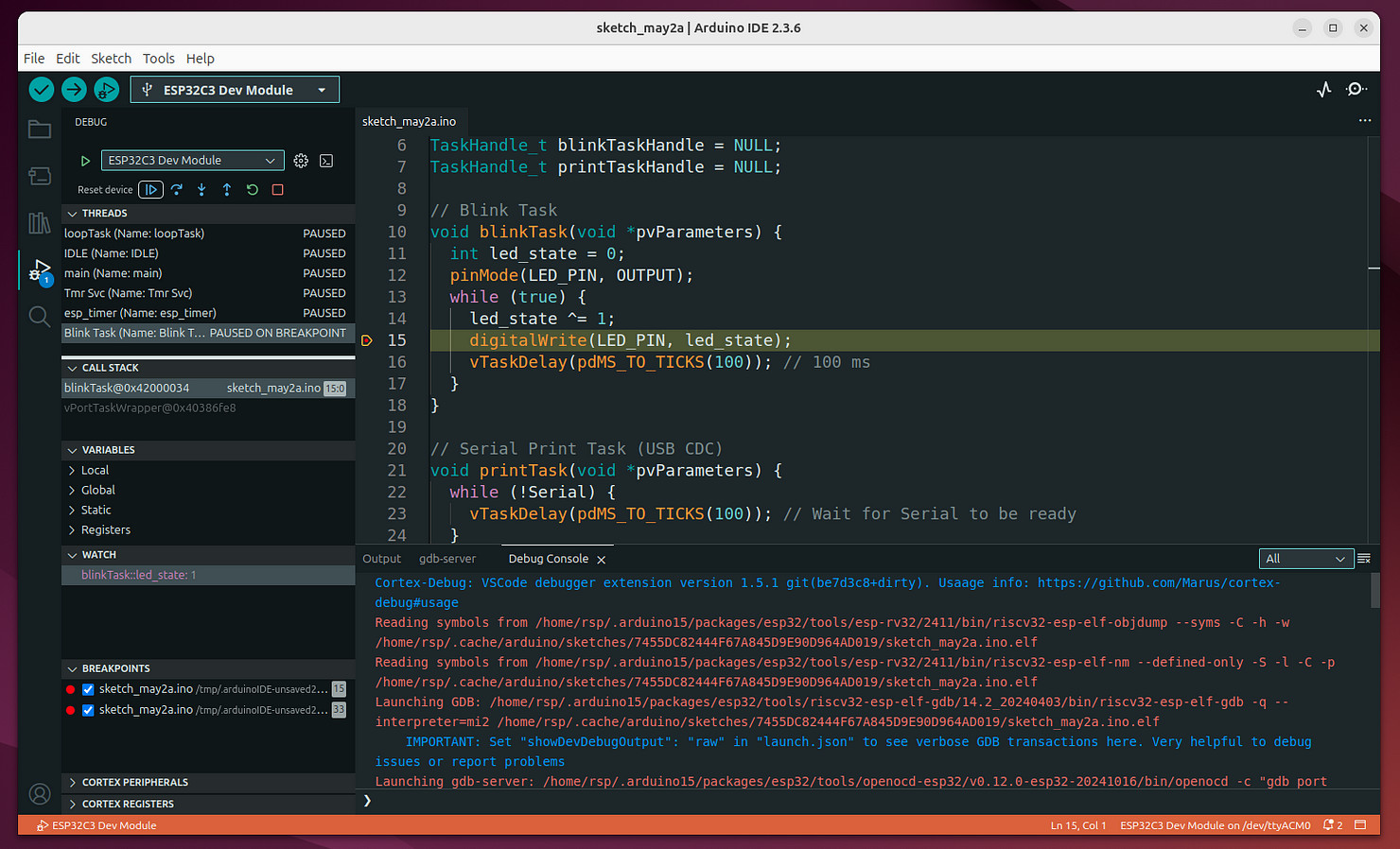Click the Step Out debug icon
Viewport: 1400px width, 849px height.
[x=227, y=189]
